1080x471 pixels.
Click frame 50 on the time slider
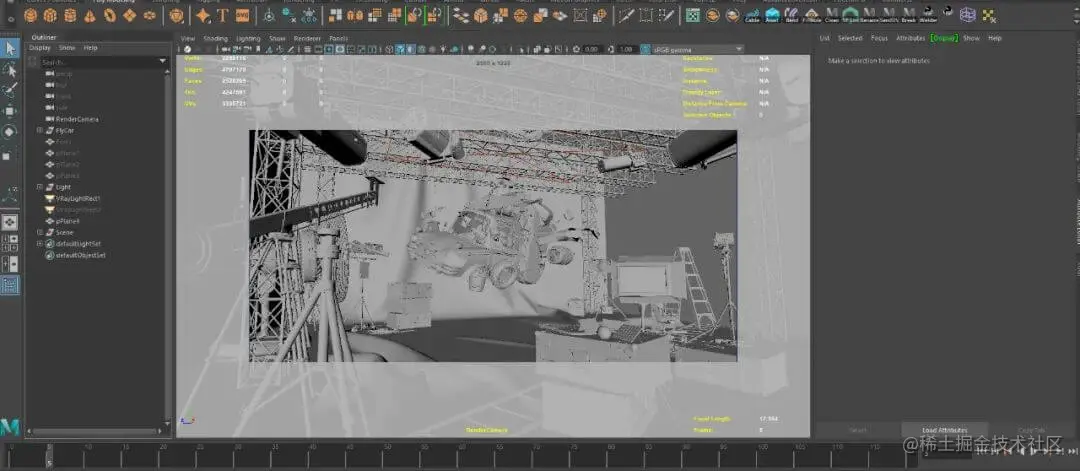(x=387, y=454)
